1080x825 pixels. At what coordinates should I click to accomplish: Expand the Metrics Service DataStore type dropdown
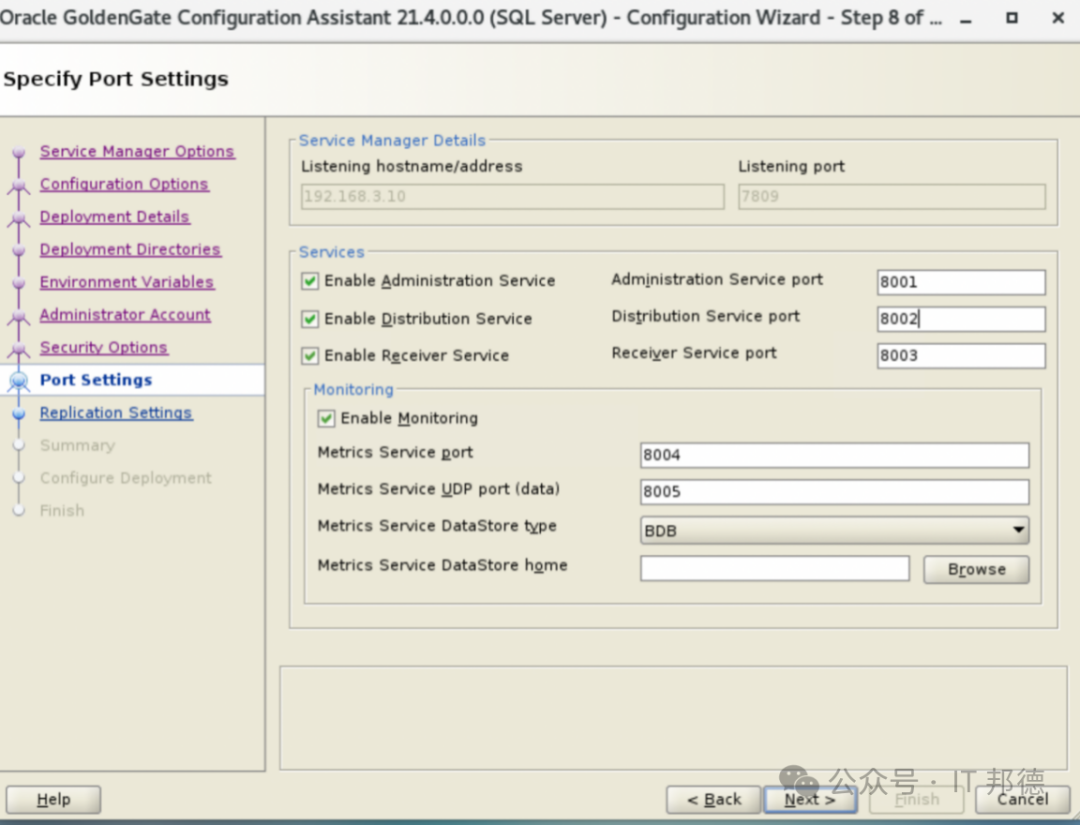[x=1017, y=531]
